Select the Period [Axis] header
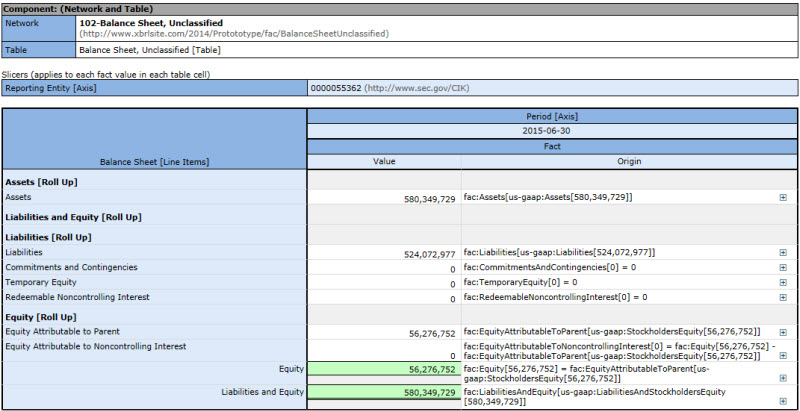Screen dimensions: 800x411 552,116
